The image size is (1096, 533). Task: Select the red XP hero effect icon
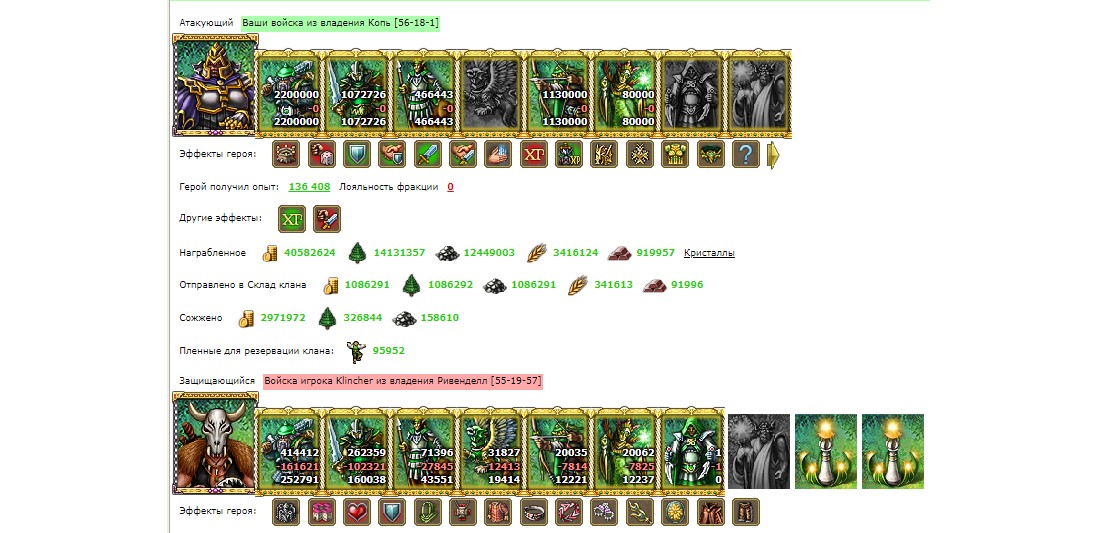click(x=534, y=154)
